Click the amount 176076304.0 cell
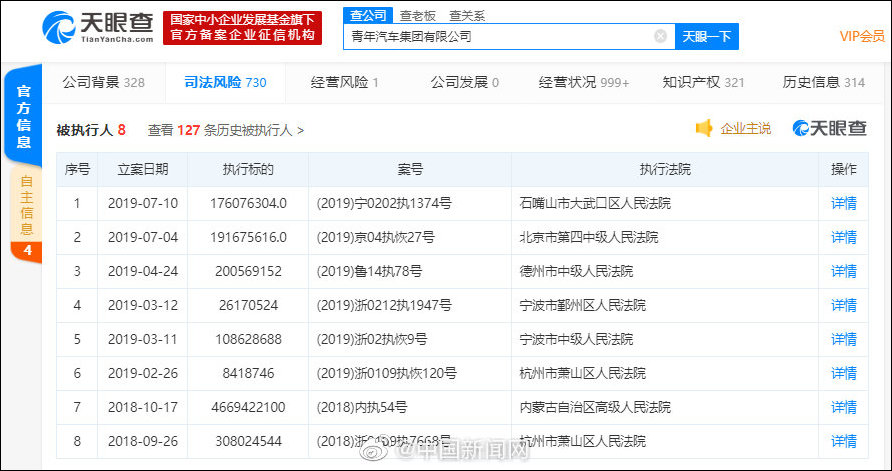This screenshot has height=471, width=892. pyautogui.click(x=248, y=203)
